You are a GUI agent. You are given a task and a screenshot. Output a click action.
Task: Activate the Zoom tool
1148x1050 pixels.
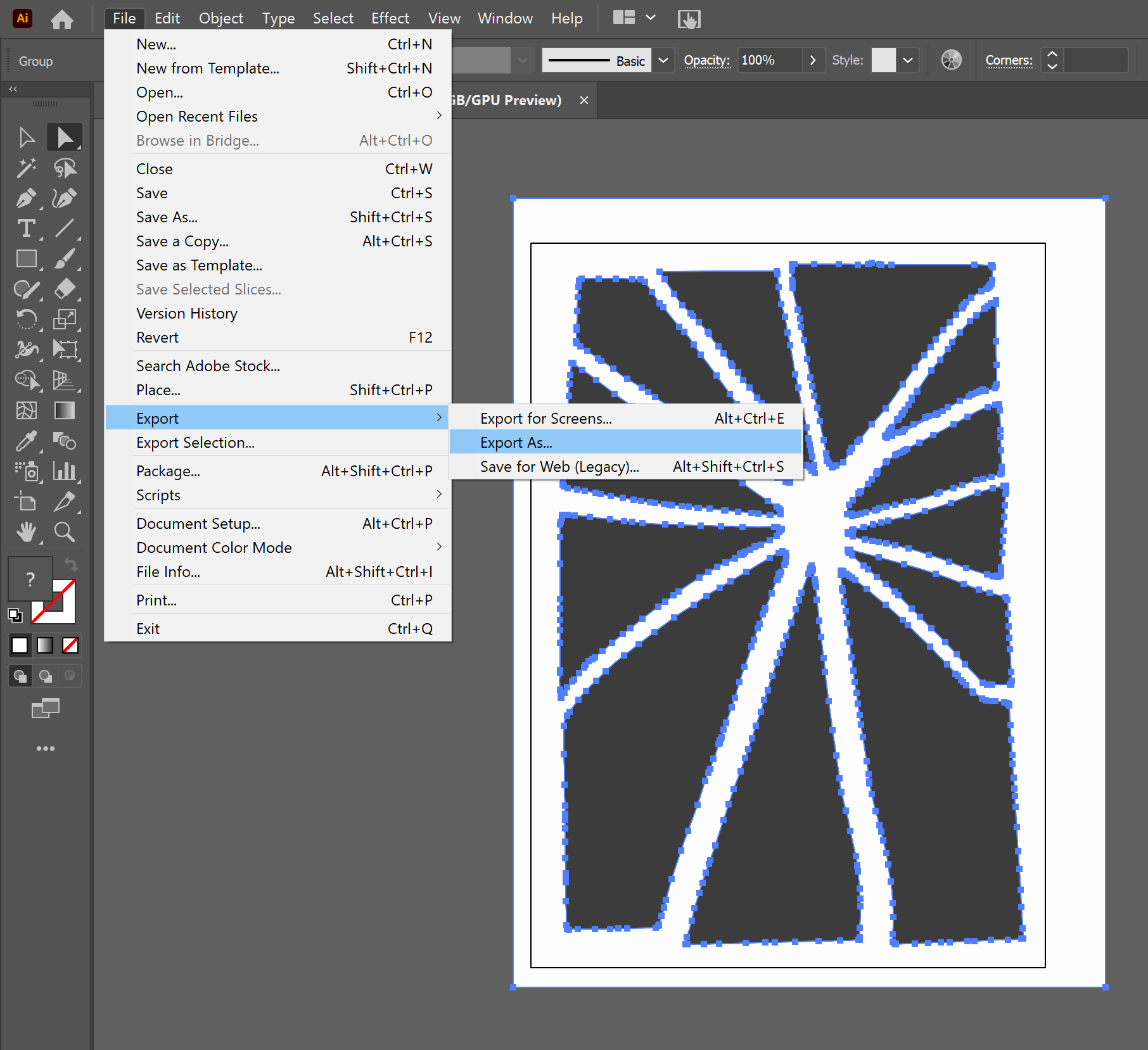[65, 532]
